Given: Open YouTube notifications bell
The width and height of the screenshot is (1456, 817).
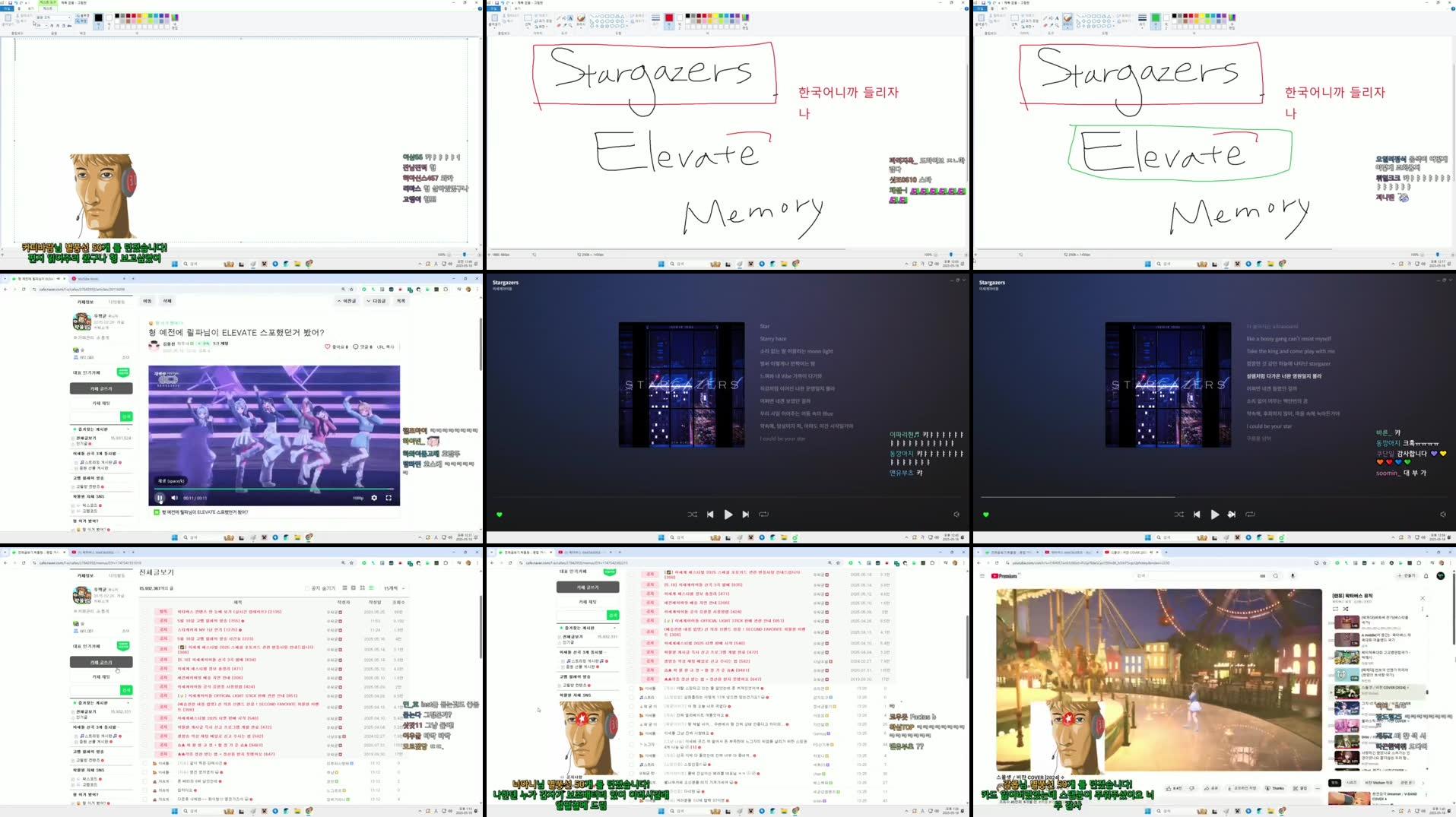Looking at the screenshot, I should click(x=1426, y=576).
